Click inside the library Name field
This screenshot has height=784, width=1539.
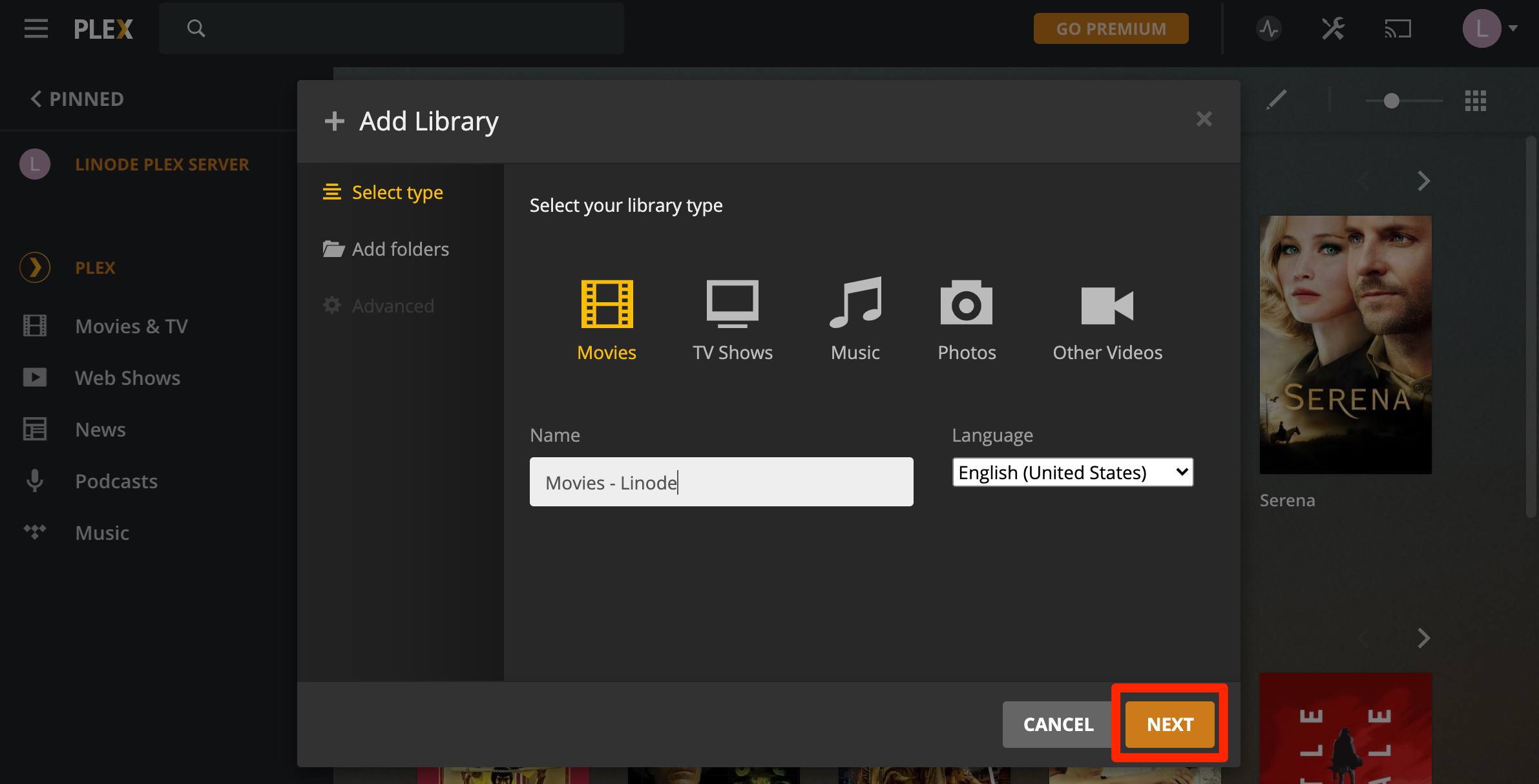click(x=720, y=482)
